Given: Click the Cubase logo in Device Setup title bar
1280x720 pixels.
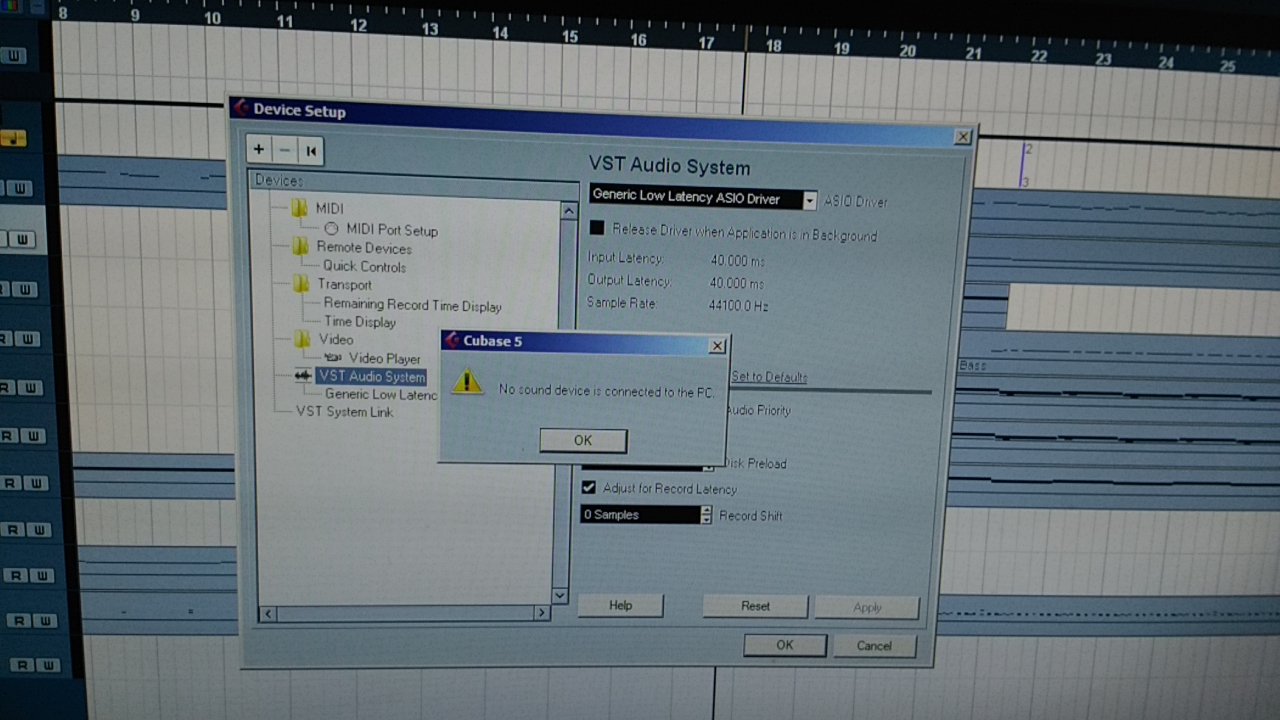Looking at the screenshot, I should pos(240,108).
